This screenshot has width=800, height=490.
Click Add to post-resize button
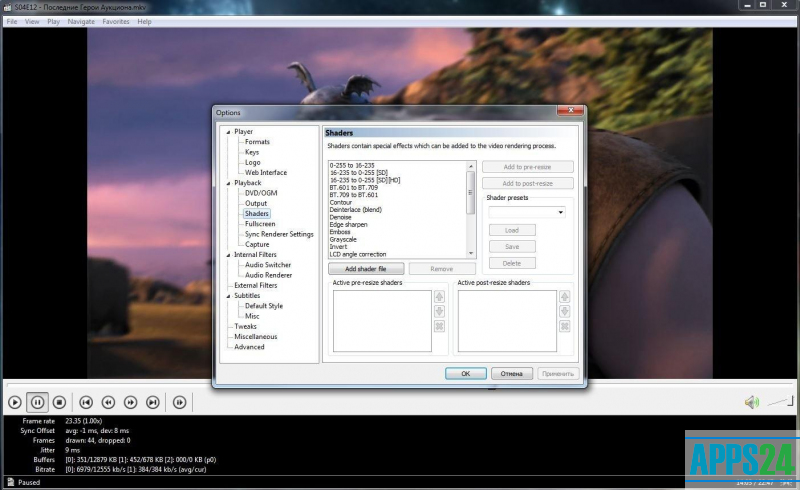(x=528, y=183)
